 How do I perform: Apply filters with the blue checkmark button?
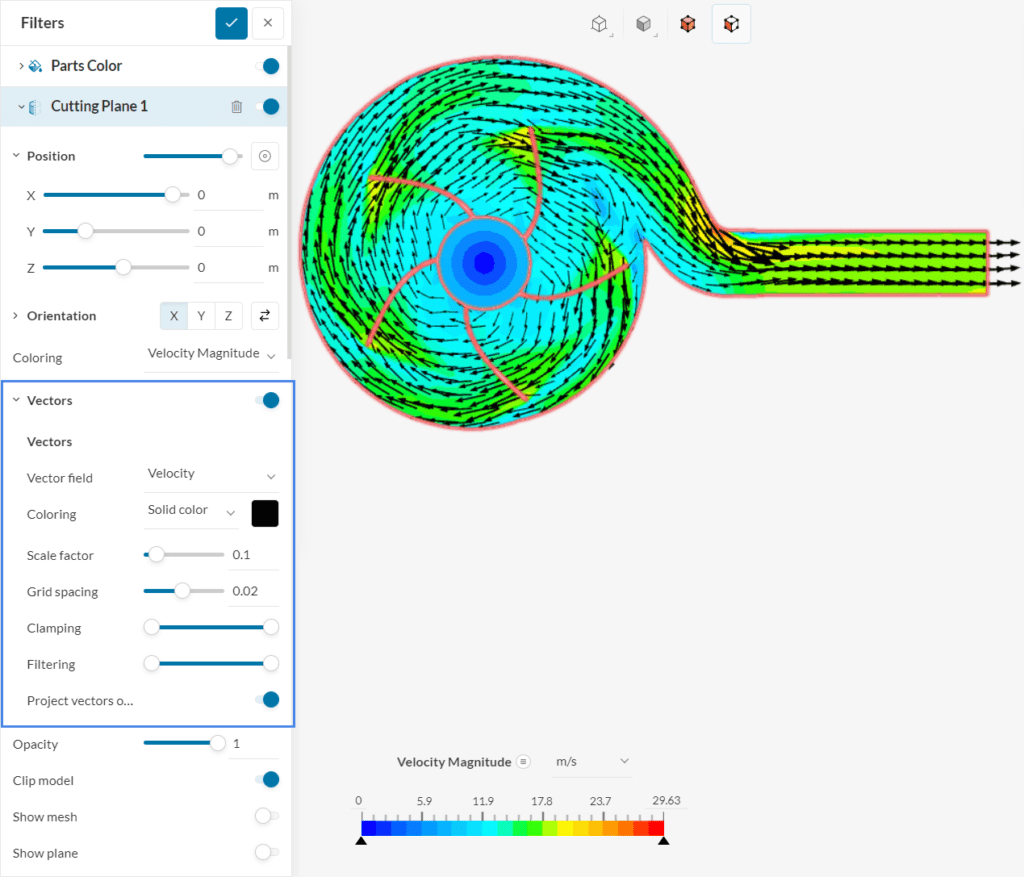coord(231,22)
